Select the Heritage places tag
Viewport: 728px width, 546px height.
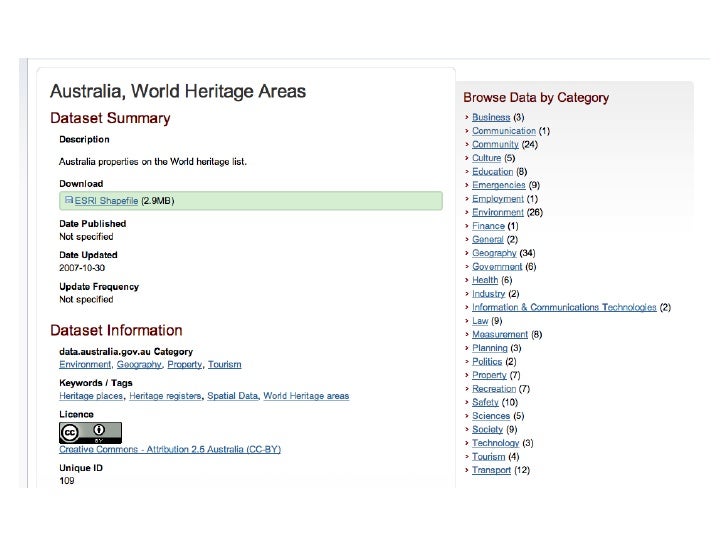[93, 396]
